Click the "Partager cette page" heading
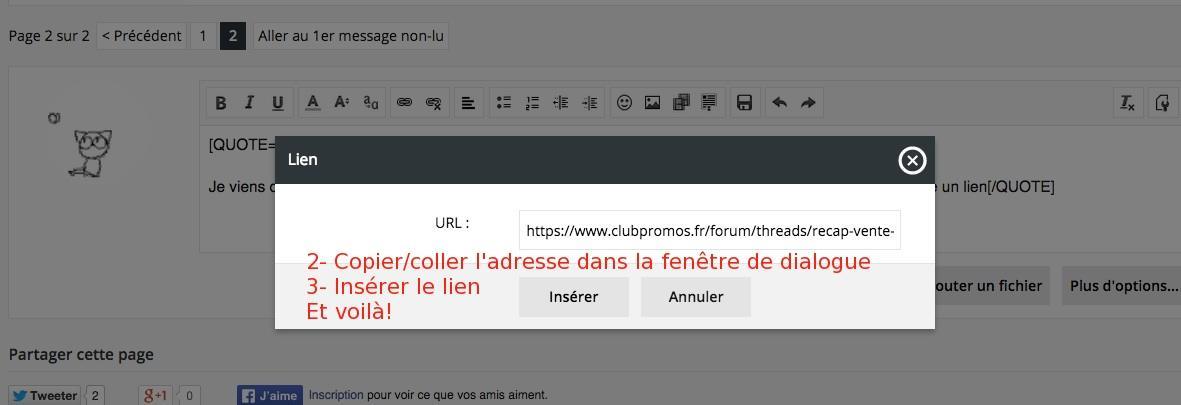Screen dimensions: 1181x405 (x=81, y=355)
